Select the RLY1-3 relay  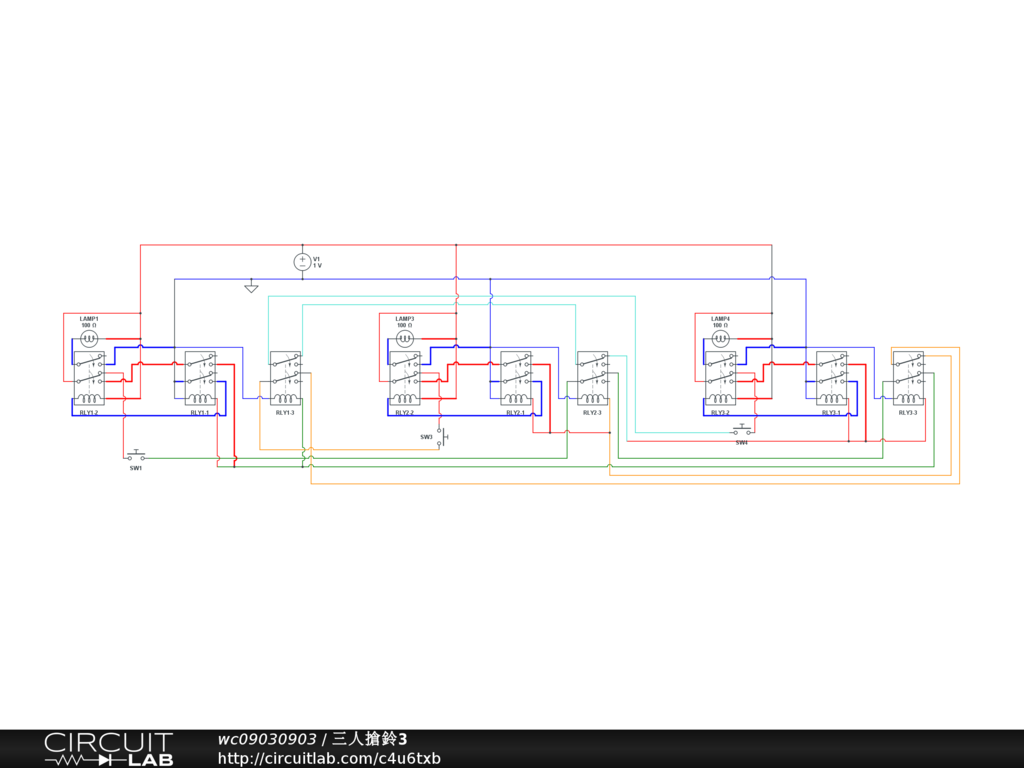point(285,379)
